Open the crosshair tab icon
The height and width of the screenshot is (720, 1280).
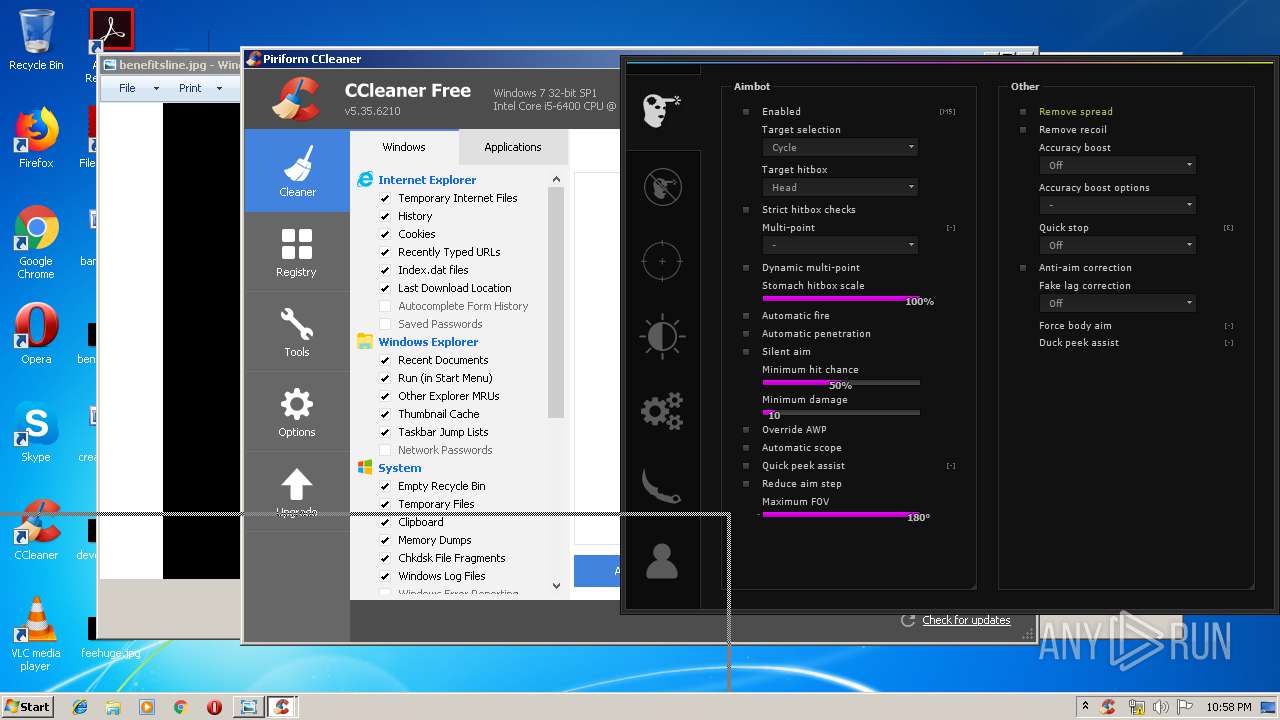point(662,261)
